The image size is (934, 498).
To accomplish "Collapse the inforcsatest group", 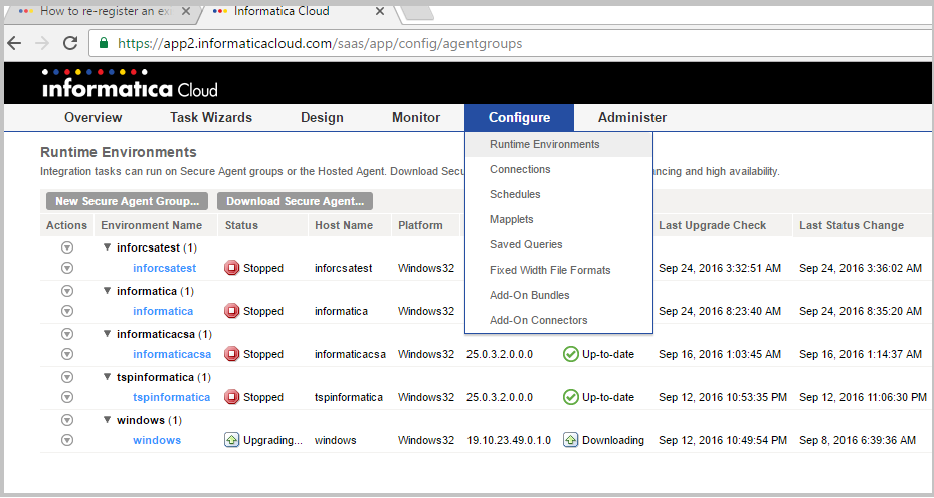I will point(107,247).
